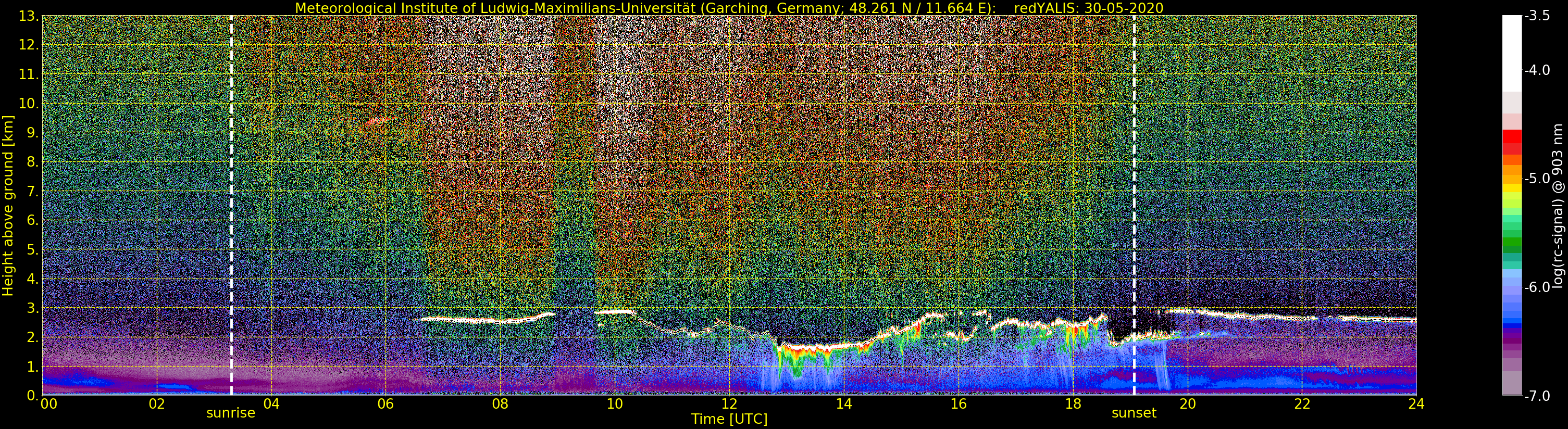Click the height axis tick label '7.'
This screenshot has width=1568, height=429.
[33, 192]
